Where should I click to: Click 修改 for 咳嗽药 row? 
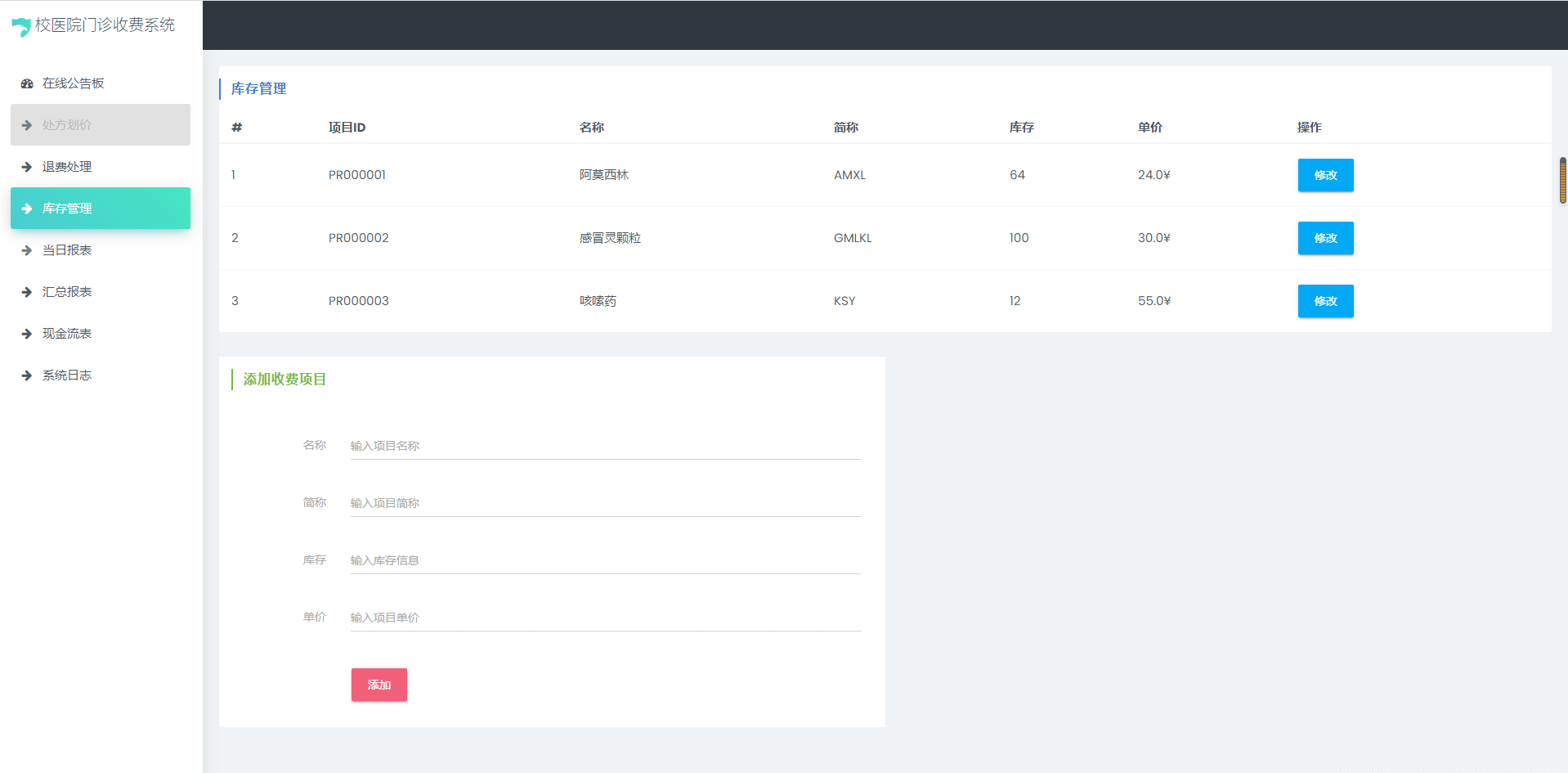click(x=1324, y=301)
